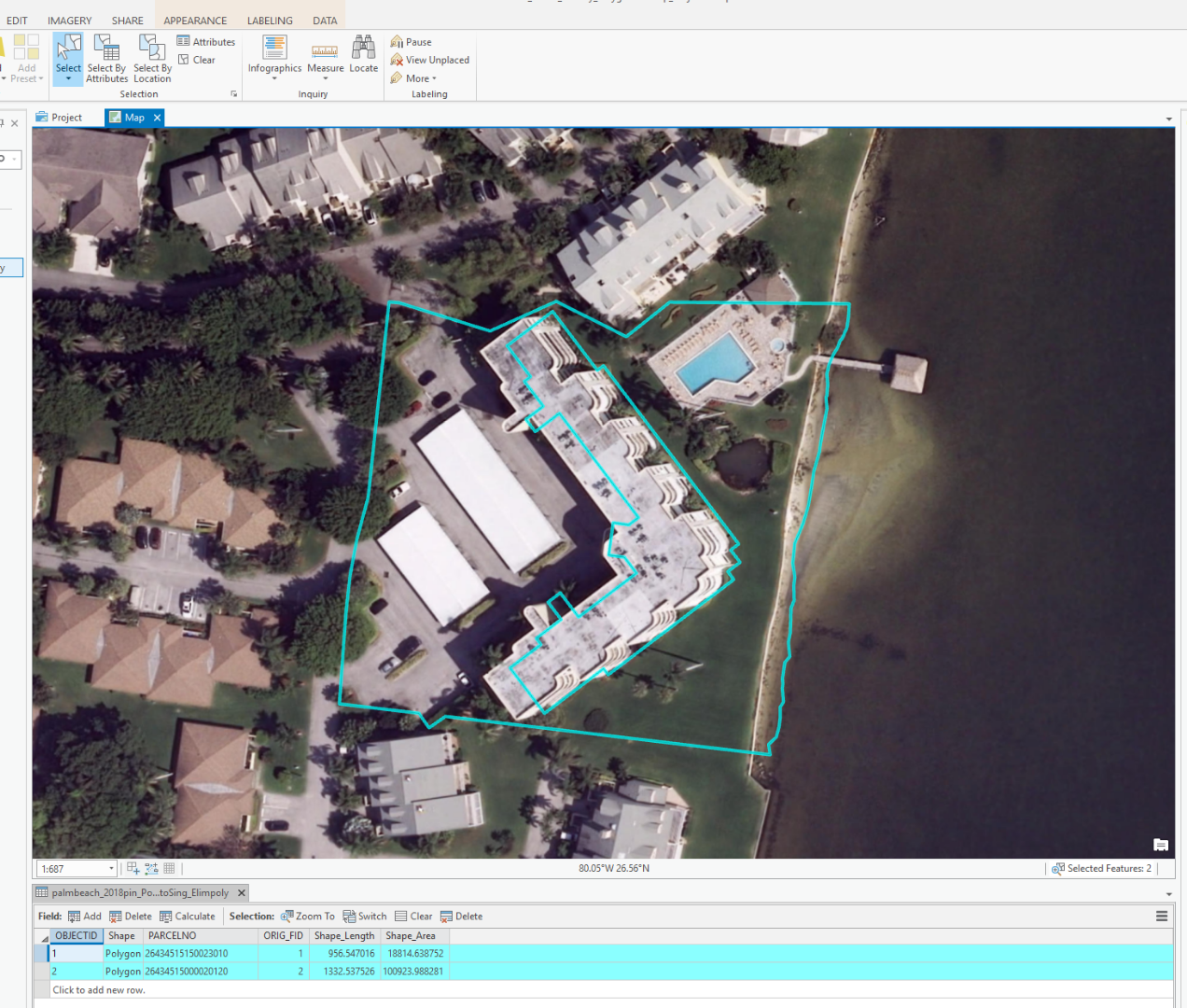Viewport: 1187px width, 1008px height.
Task: Open the IMAGERY ribbon tab
Action: point(70,21)
